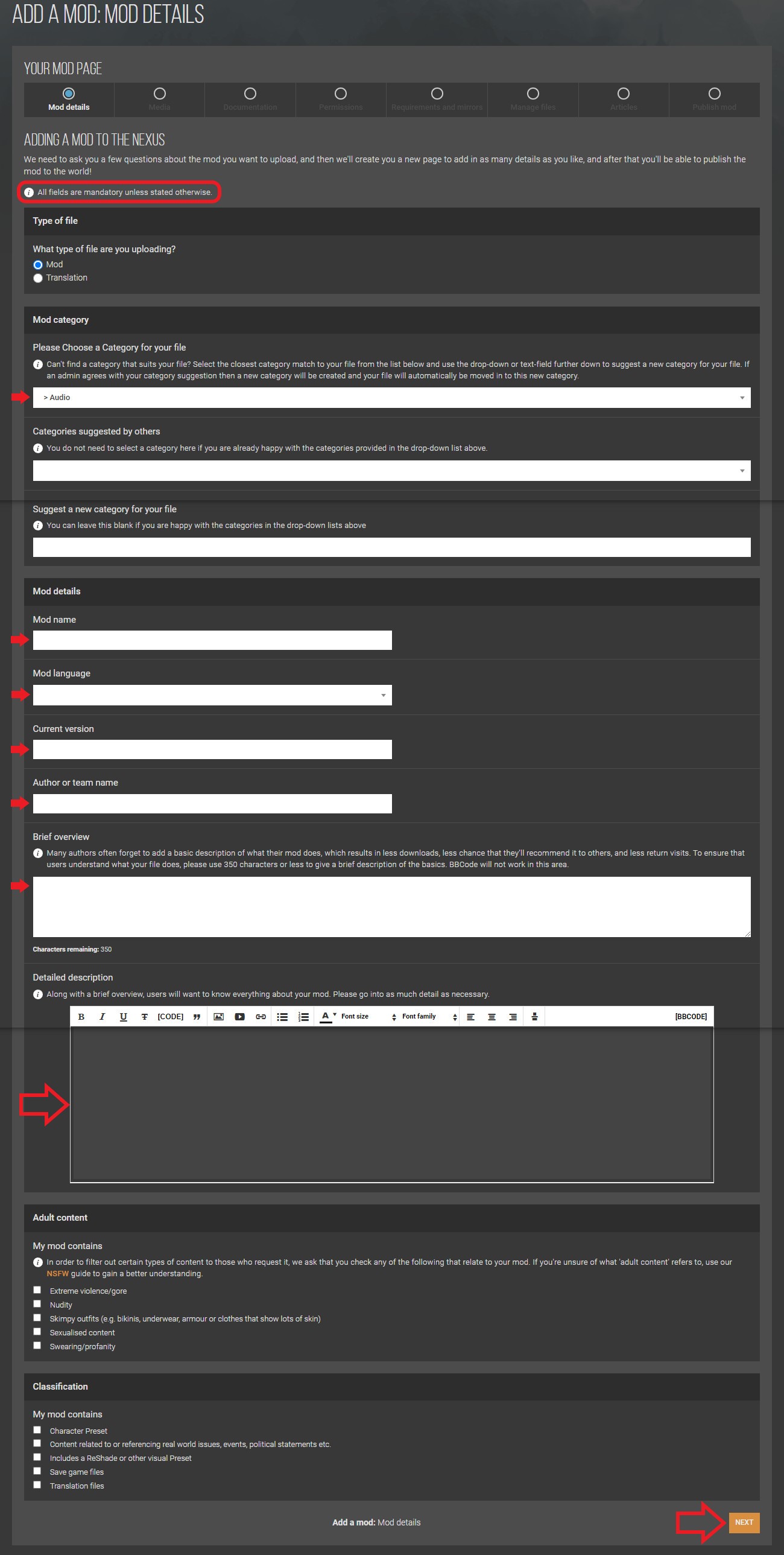
Task: Check the Character Preset checkbox
Action: click(x=37, y=1430)
